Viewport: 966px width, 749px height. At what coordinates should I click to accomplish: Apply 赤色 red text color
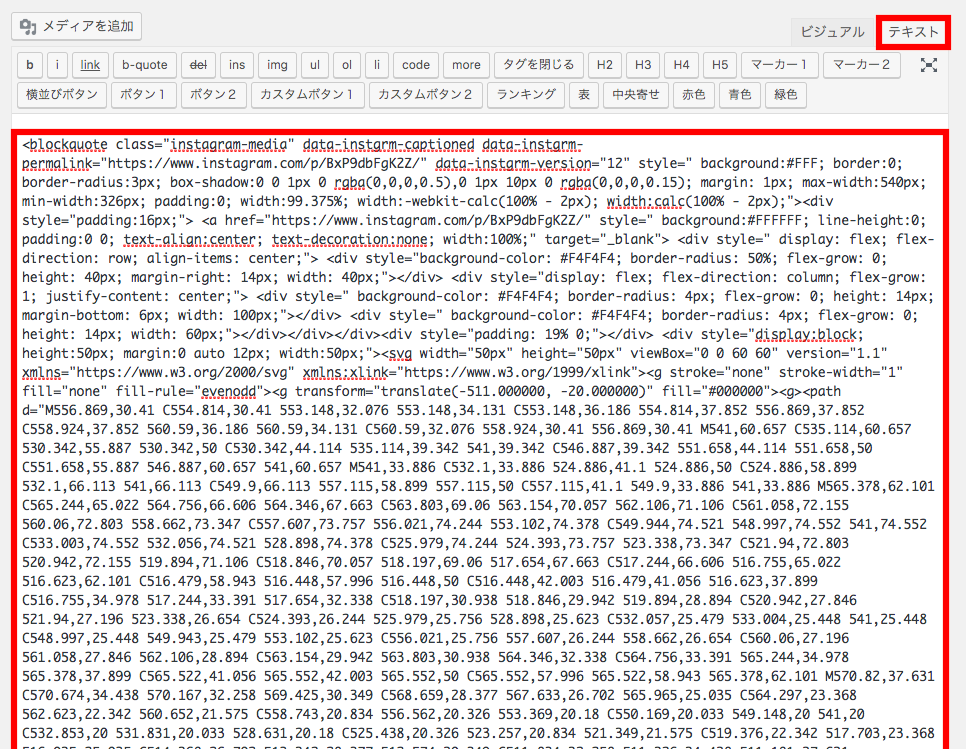[x=694, y=95]
